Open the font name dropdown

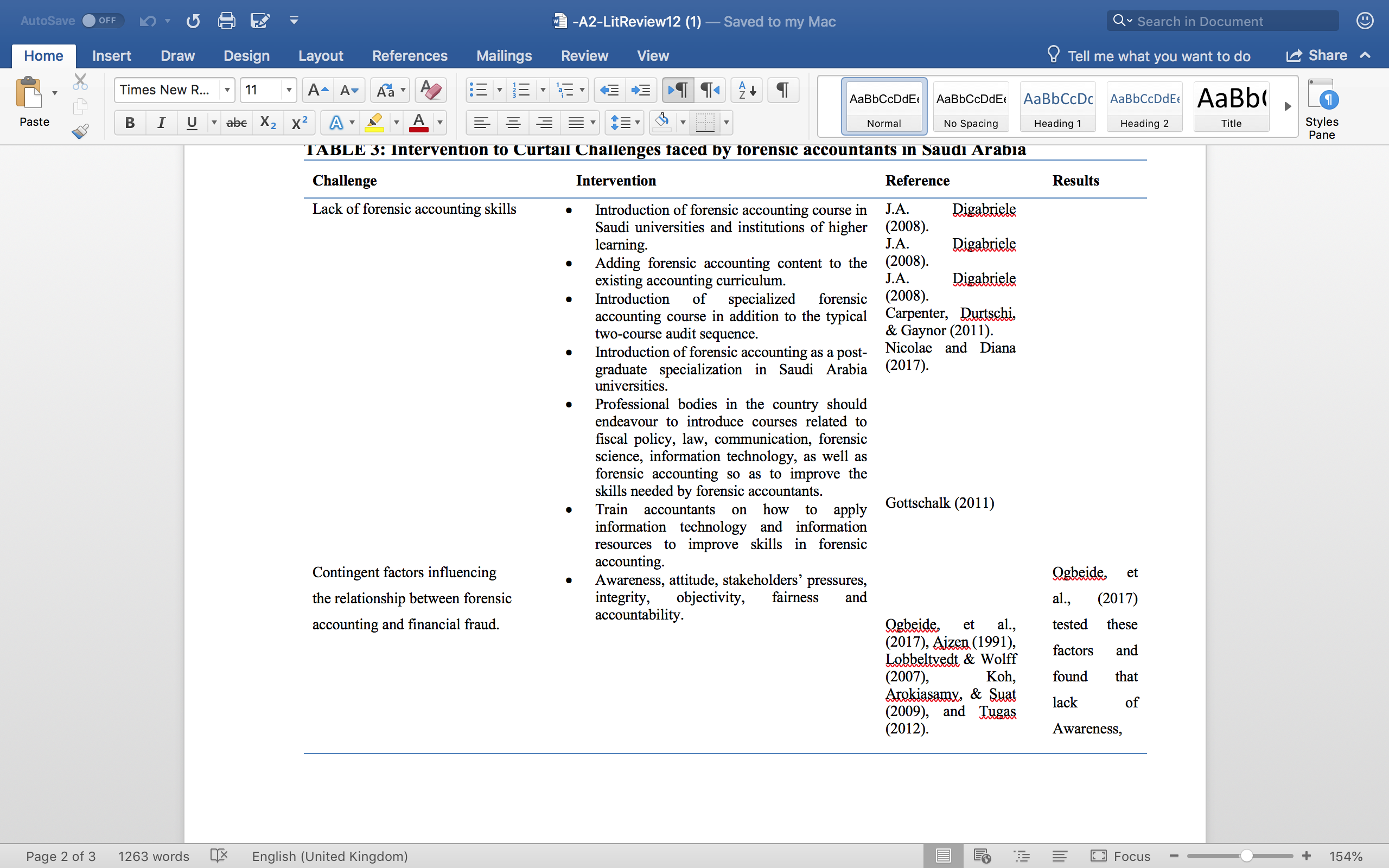(x=227, y=90)
